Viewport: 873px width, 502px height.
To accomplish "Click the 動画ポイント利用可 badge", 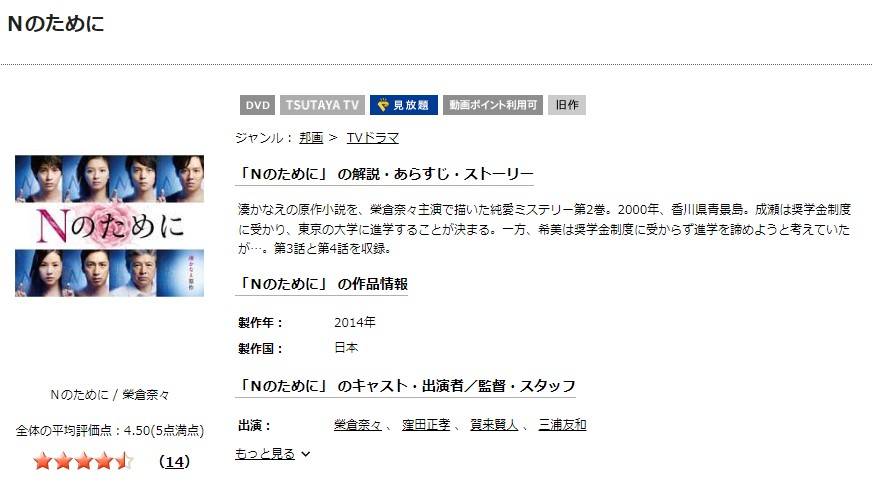I will (493, 105).
